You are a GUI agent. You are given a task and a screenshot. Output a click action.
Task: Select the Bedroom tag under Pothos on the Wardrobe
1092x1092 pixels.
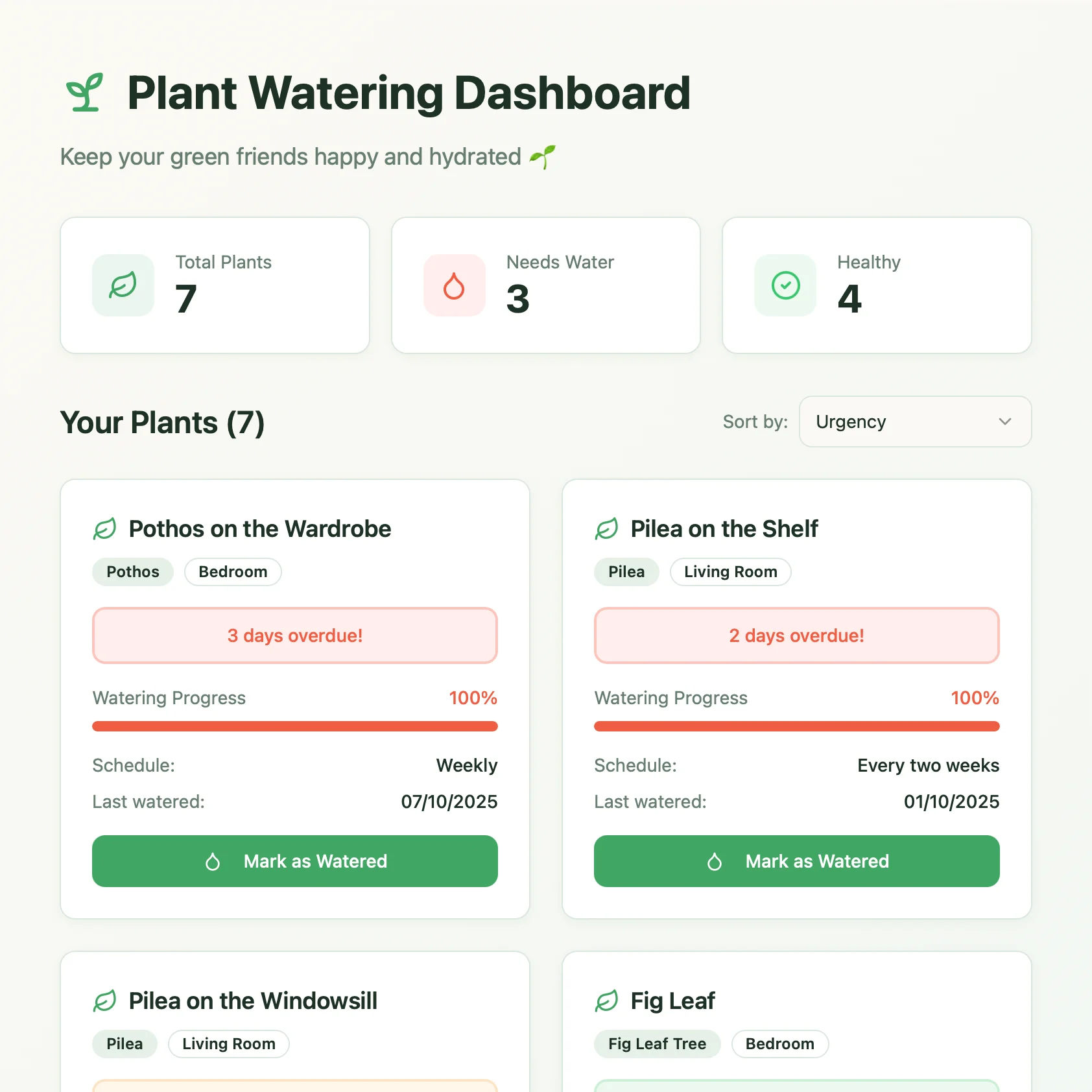coord(233,571)
